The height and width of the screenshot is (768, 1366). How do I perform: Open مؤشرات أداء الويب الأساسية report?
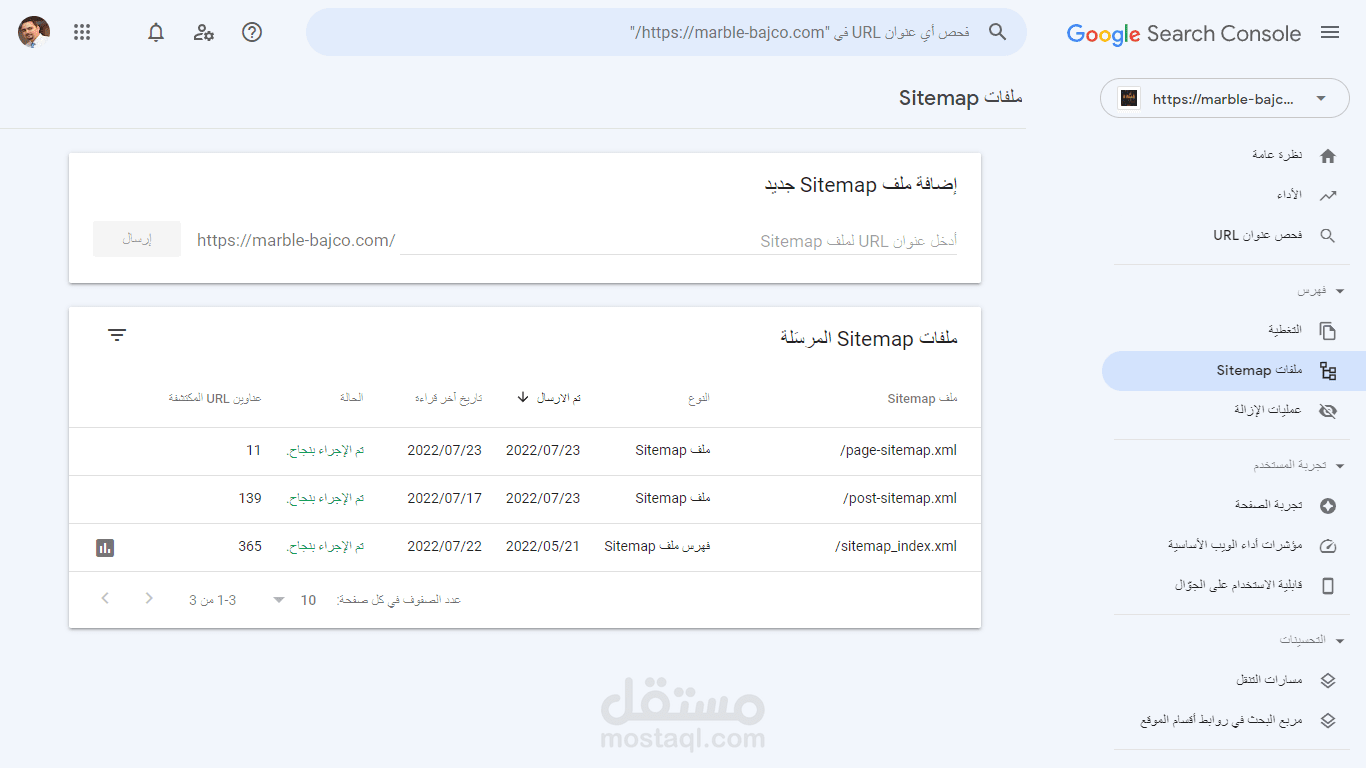pos(1234,546)
